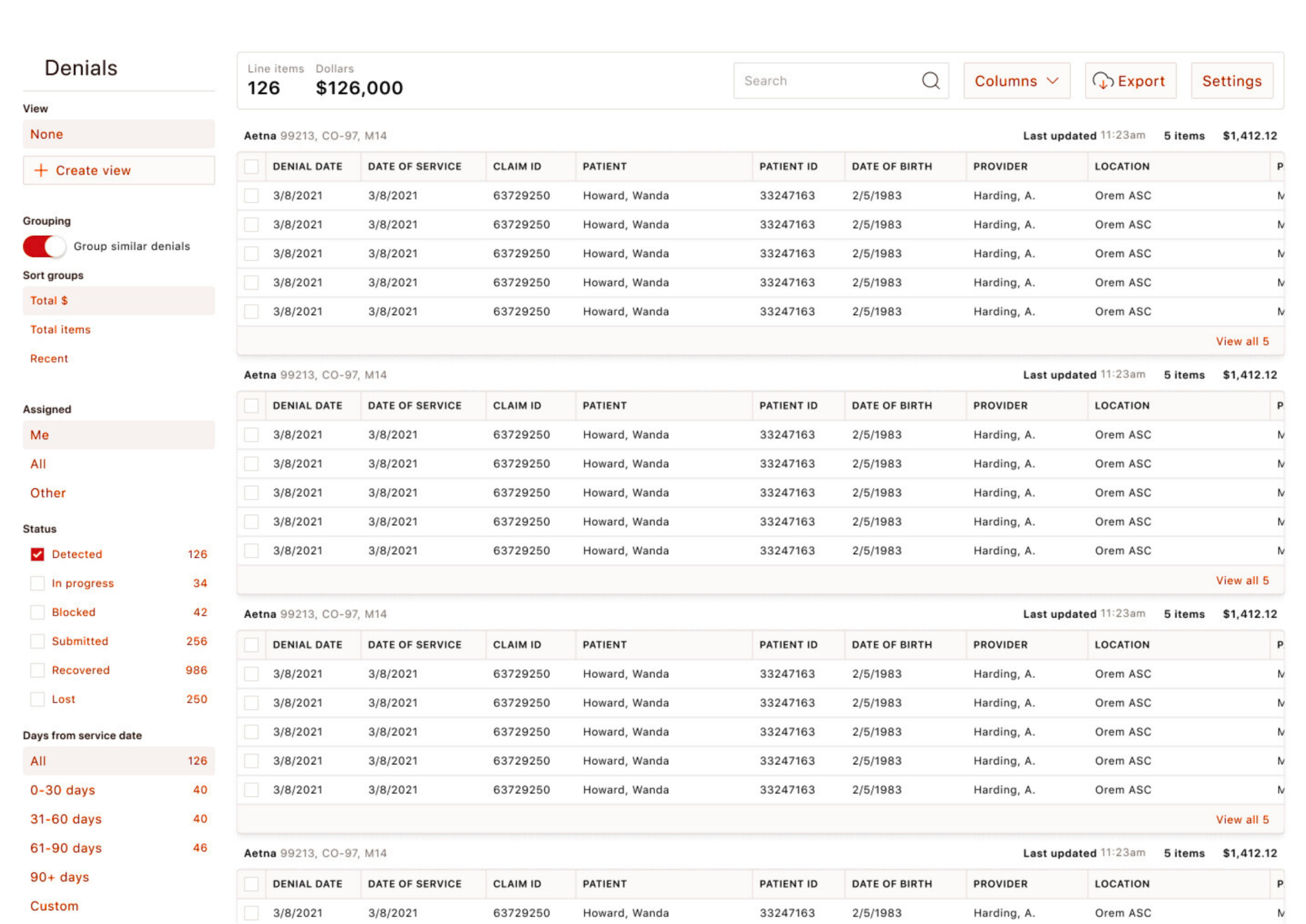
Task: Open the Settings button
Action: pyautogui.click(x=1231, y=81)
